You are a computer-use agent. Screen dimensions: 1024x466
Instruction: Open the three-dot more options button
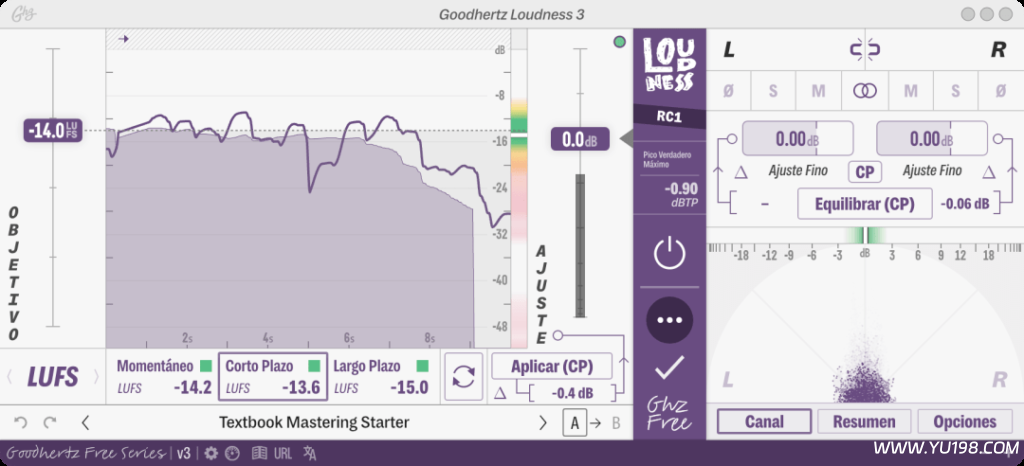(669, 320)
